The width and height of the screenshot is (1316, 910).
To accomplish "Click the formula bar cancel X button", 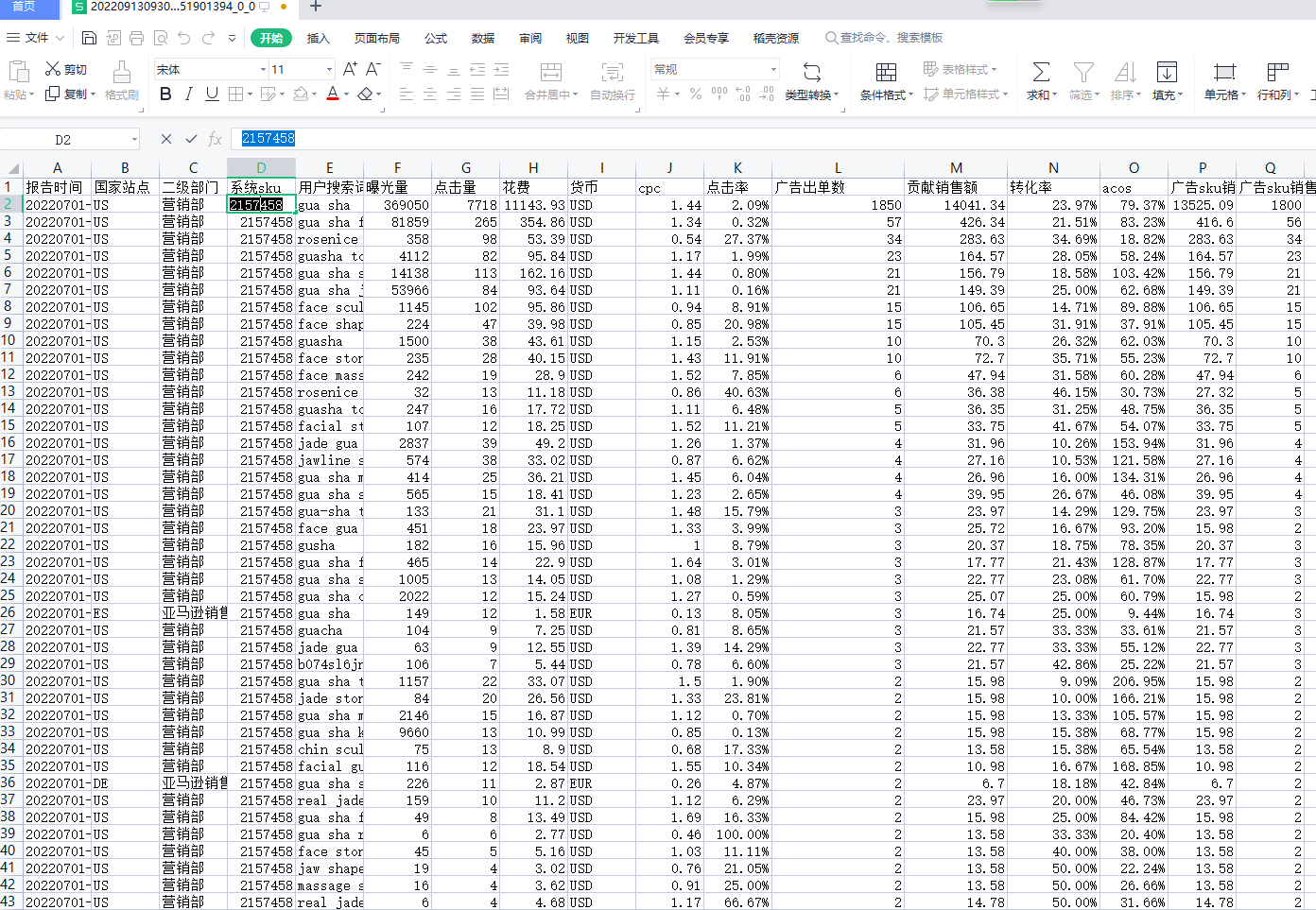I will 166,139.
